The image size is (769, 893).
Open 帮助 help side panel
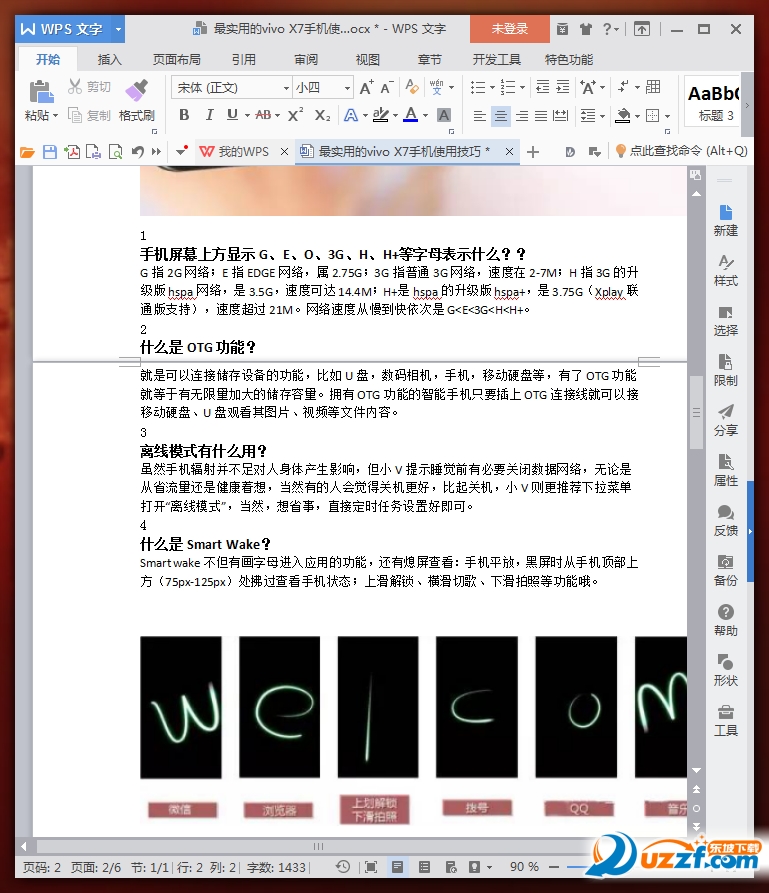point(725,620)
